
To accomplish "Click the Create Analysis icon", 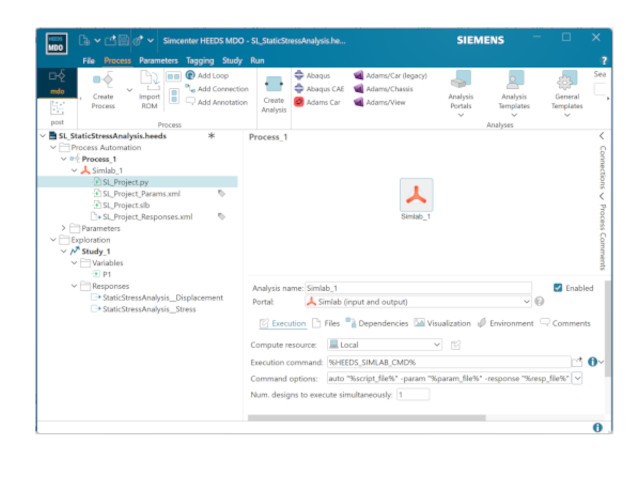I will pos(273,84).
